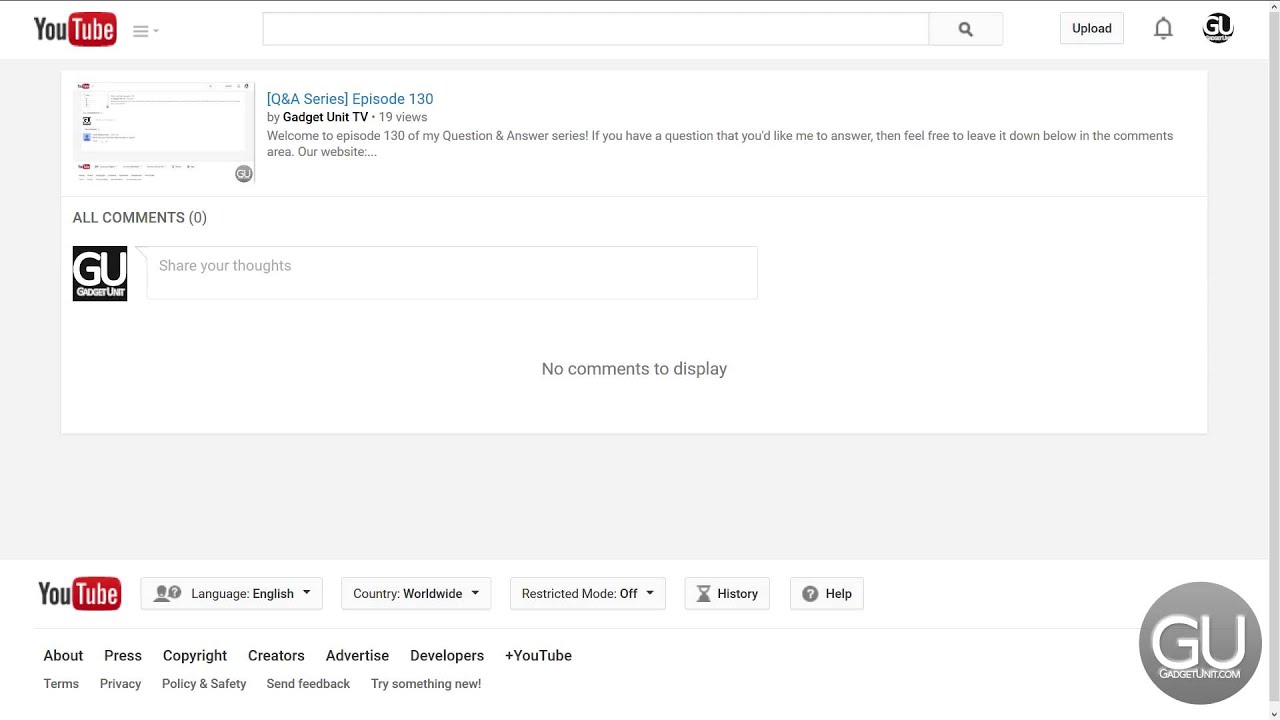Click the question mark Help icon
This screenshot has width=1280, height=720.
(x=810, y=594)
